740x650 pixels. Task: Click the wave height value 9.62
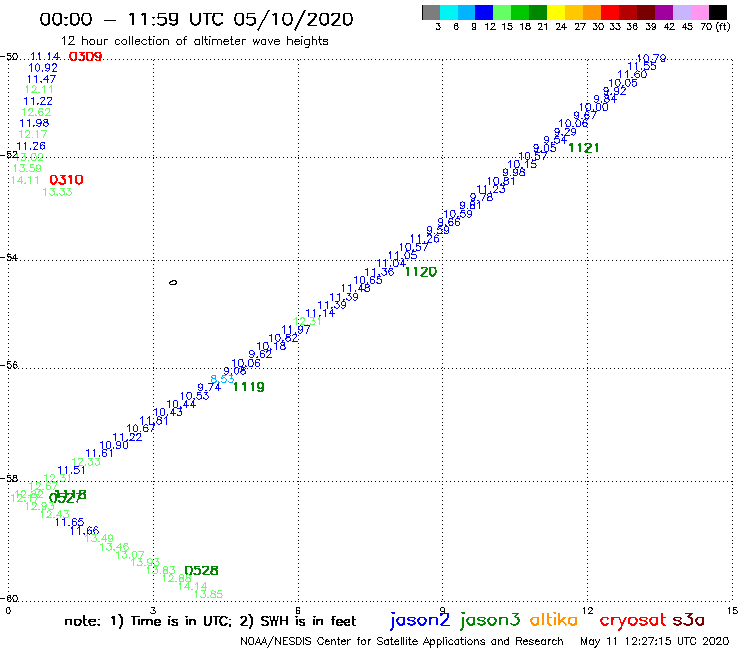point(260,354)
